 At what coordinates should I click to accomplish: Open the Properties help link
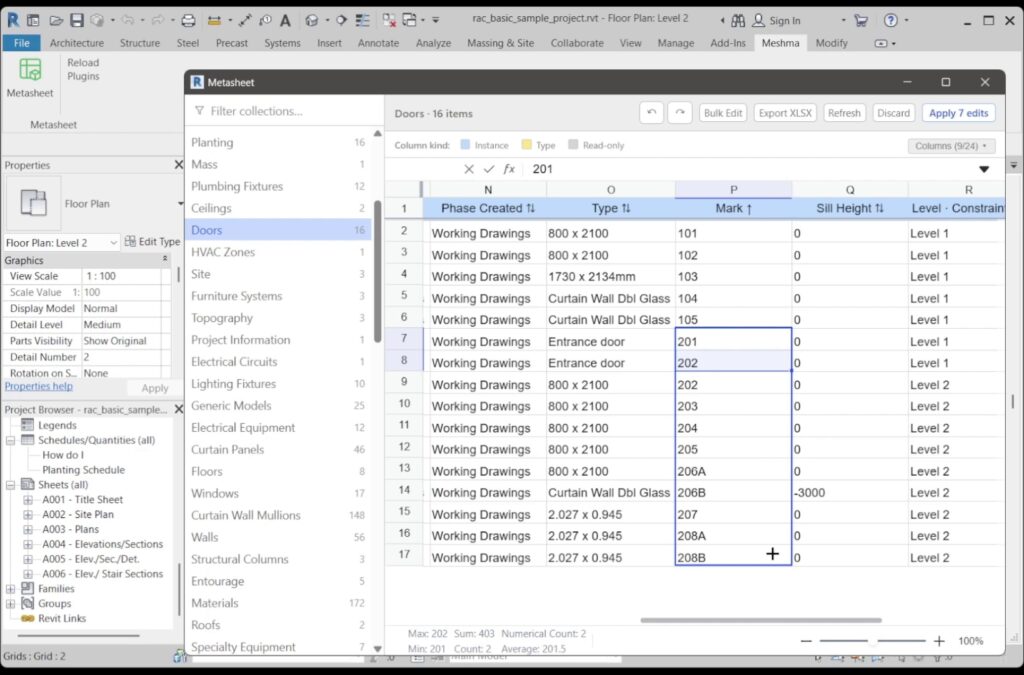[39, 386]
